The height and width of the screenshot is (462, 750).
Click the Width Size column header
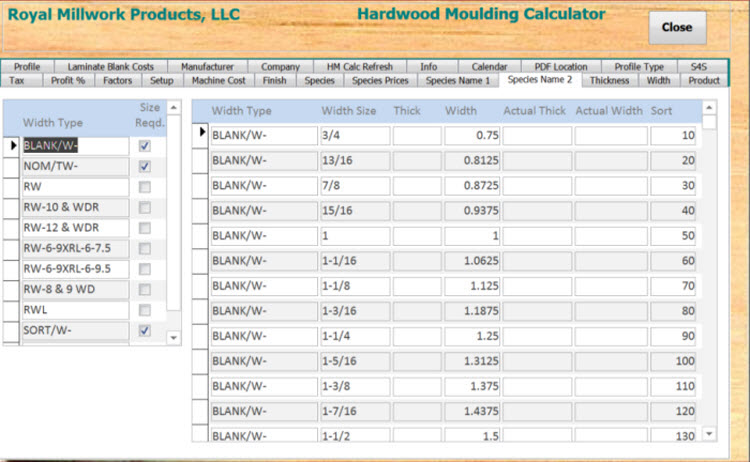(349, 111)
